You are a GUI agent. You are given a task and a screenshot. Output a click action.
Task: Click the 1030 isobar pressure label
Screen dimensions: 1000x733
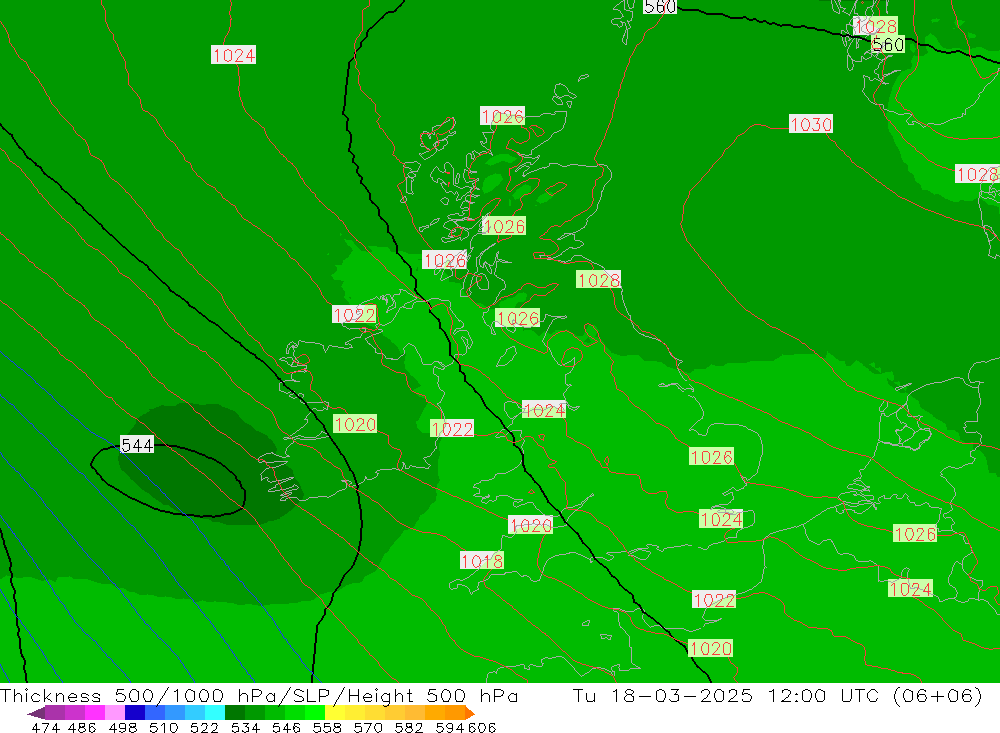pyautogui.click(x=811, y=124)
